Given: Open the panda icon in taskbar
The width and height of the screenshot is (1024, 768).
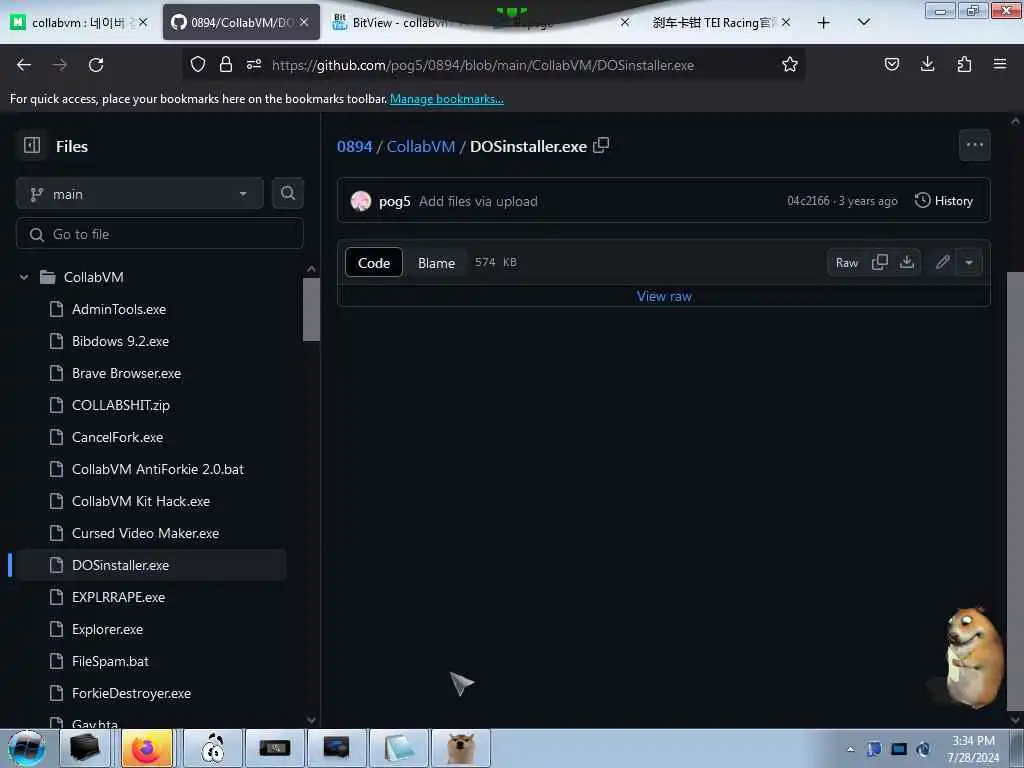Looking at the screenshot, I should pyautogui.click(x=213, y=748).
